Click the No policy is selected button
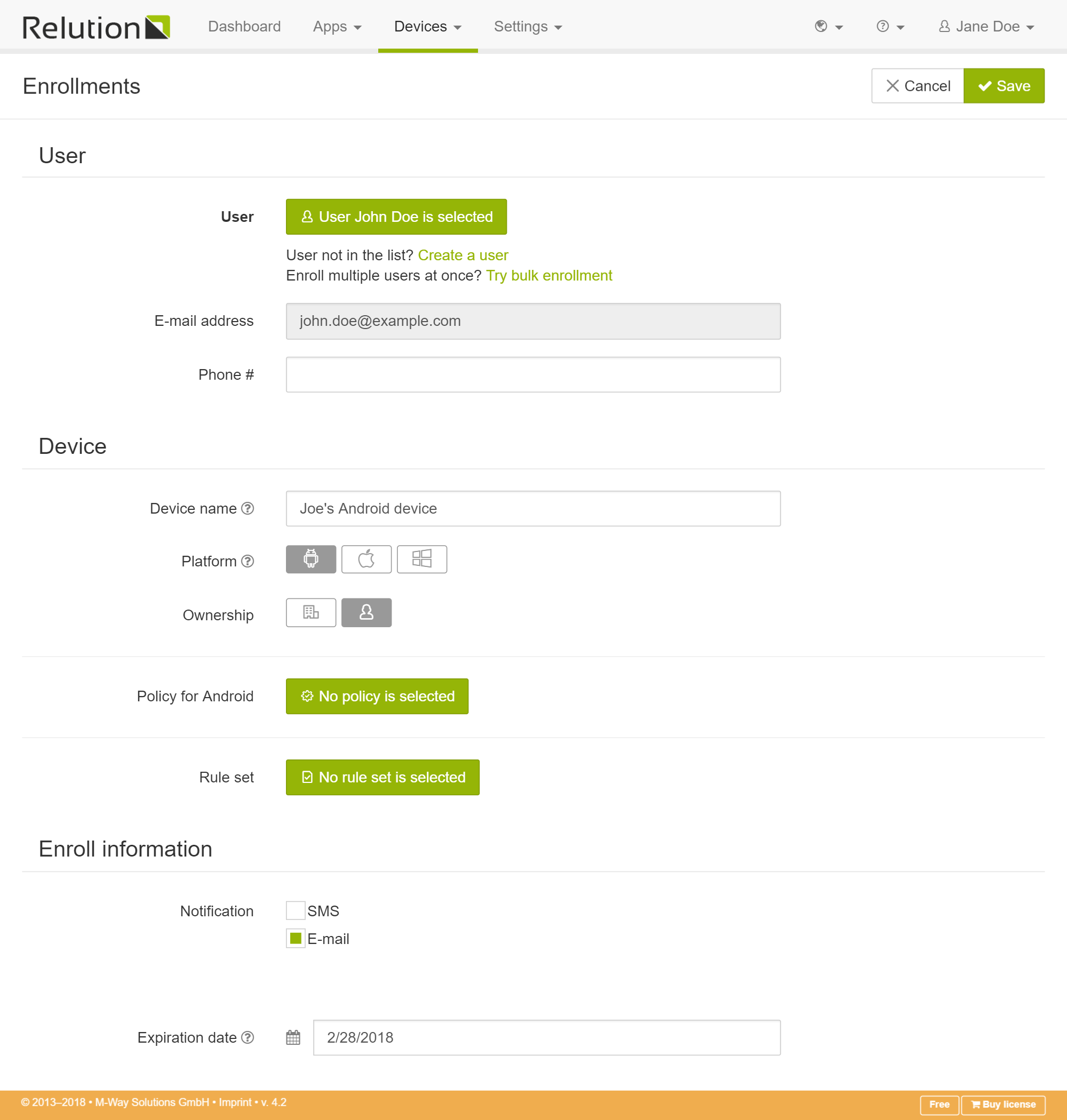The width and height of the screenshot is (1067, 1120). [377, 696]
